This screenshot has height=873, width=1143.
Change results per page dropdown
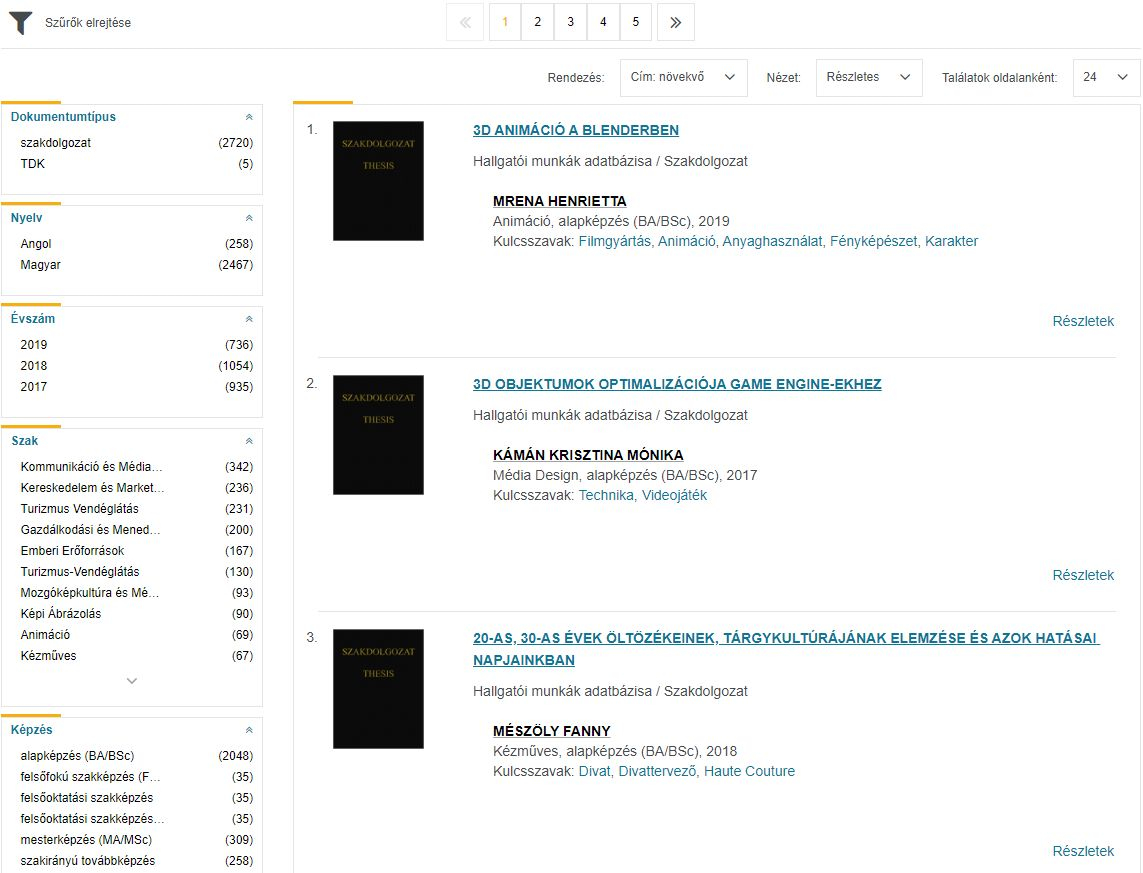point(1105,77)
